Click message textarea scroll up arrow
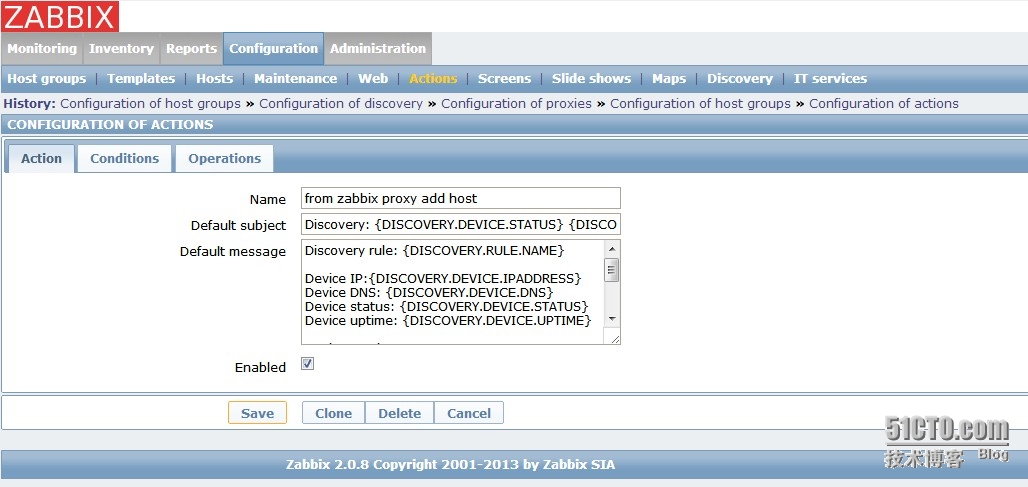1028x487 pixels. click(x=612, y=248)
